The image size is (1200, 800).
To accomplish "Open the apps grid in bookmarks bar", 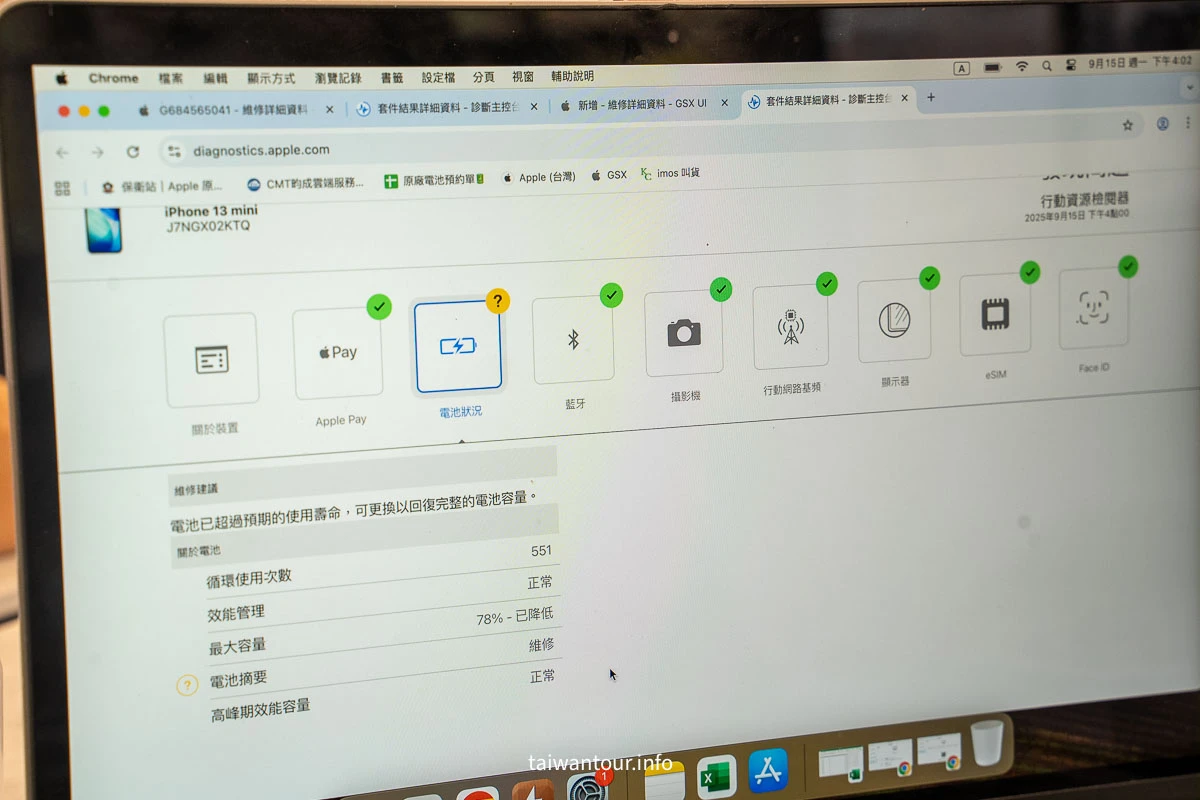I will [x=62, y=188].
